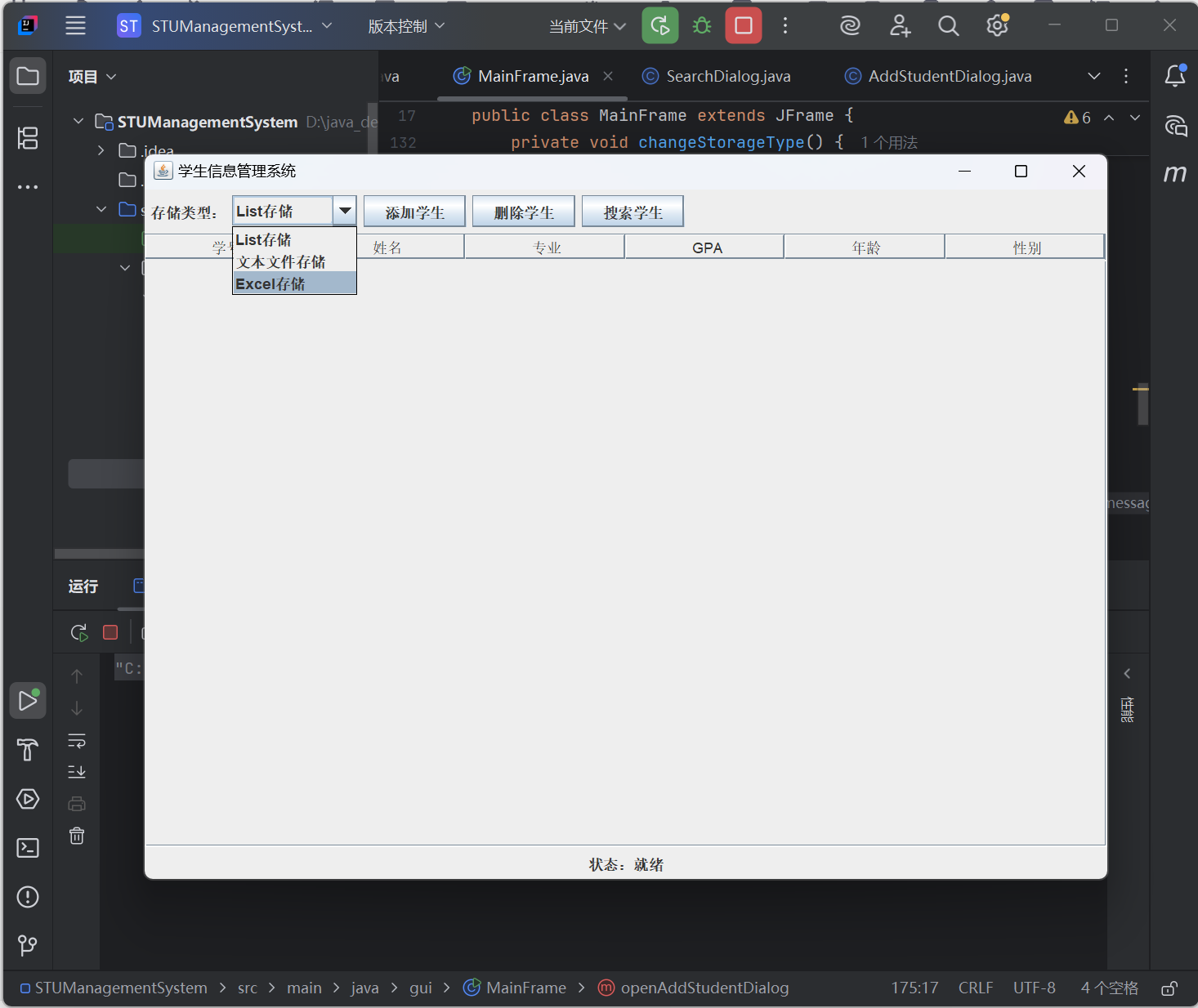Open the Build hammer tool window
This screenshot has height=1008, width=1198.
click(x=28, y=750)
